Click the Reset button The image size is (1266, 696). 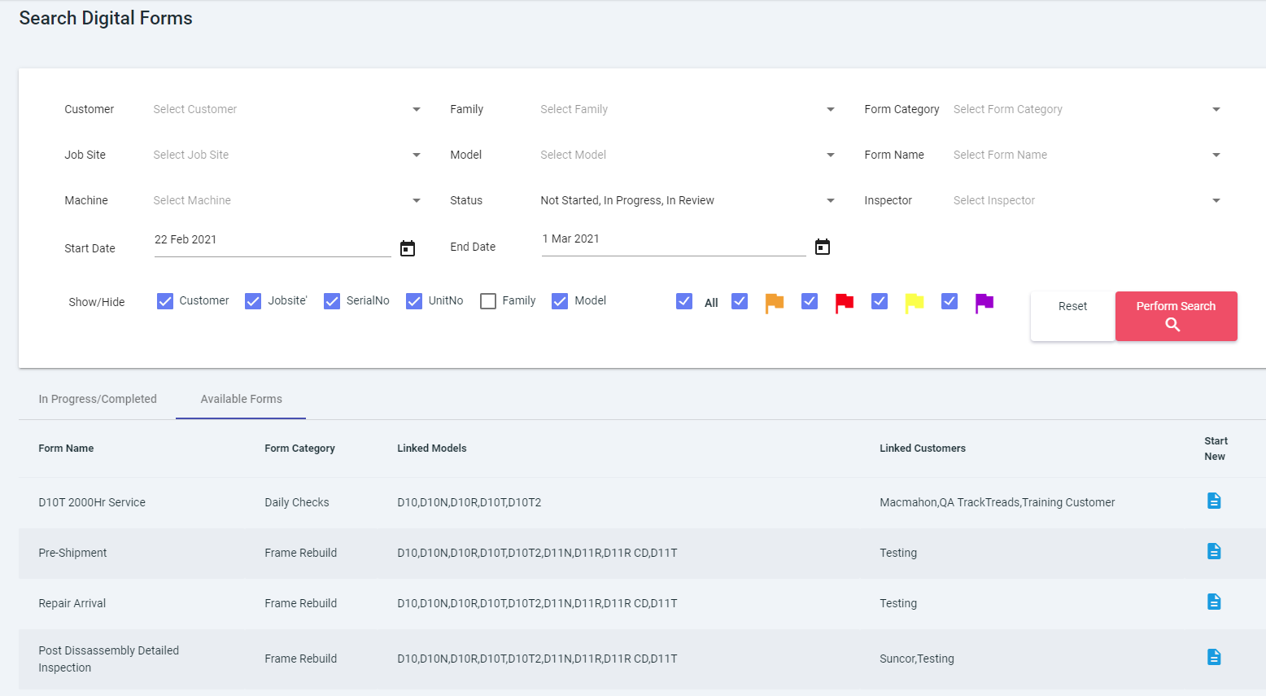(1072, 306)
